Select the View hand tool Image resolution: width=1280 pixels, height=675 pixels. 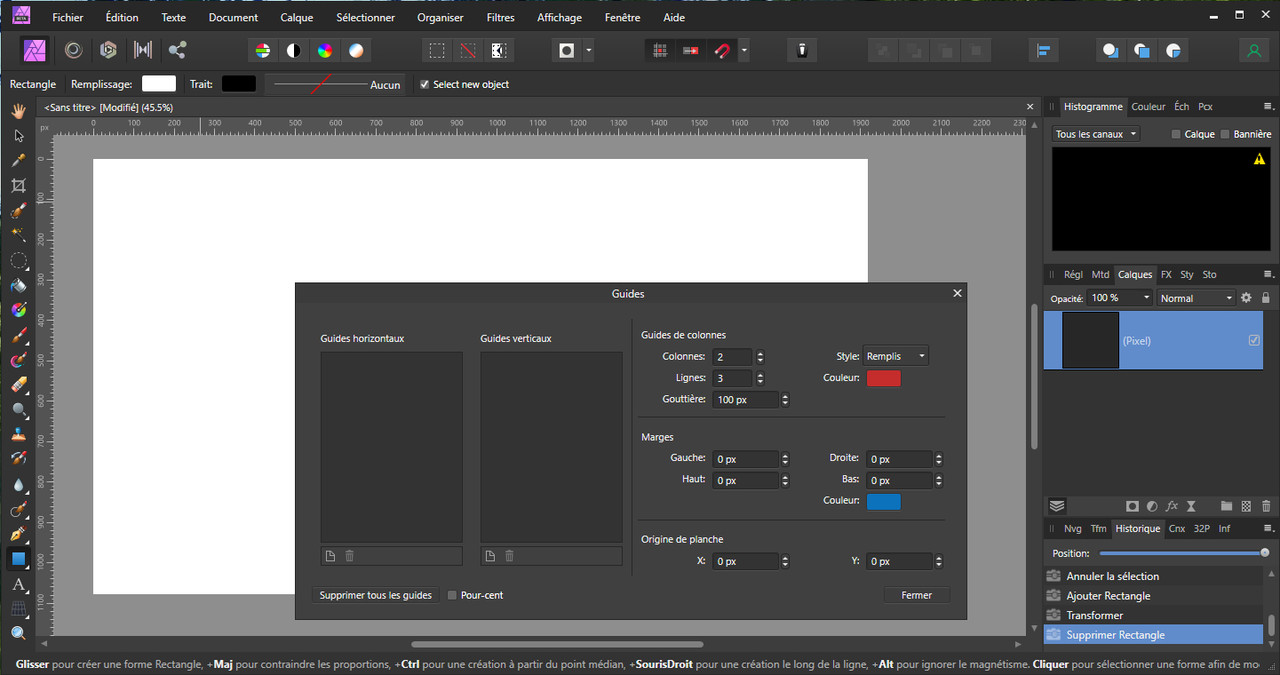(18, 110)
